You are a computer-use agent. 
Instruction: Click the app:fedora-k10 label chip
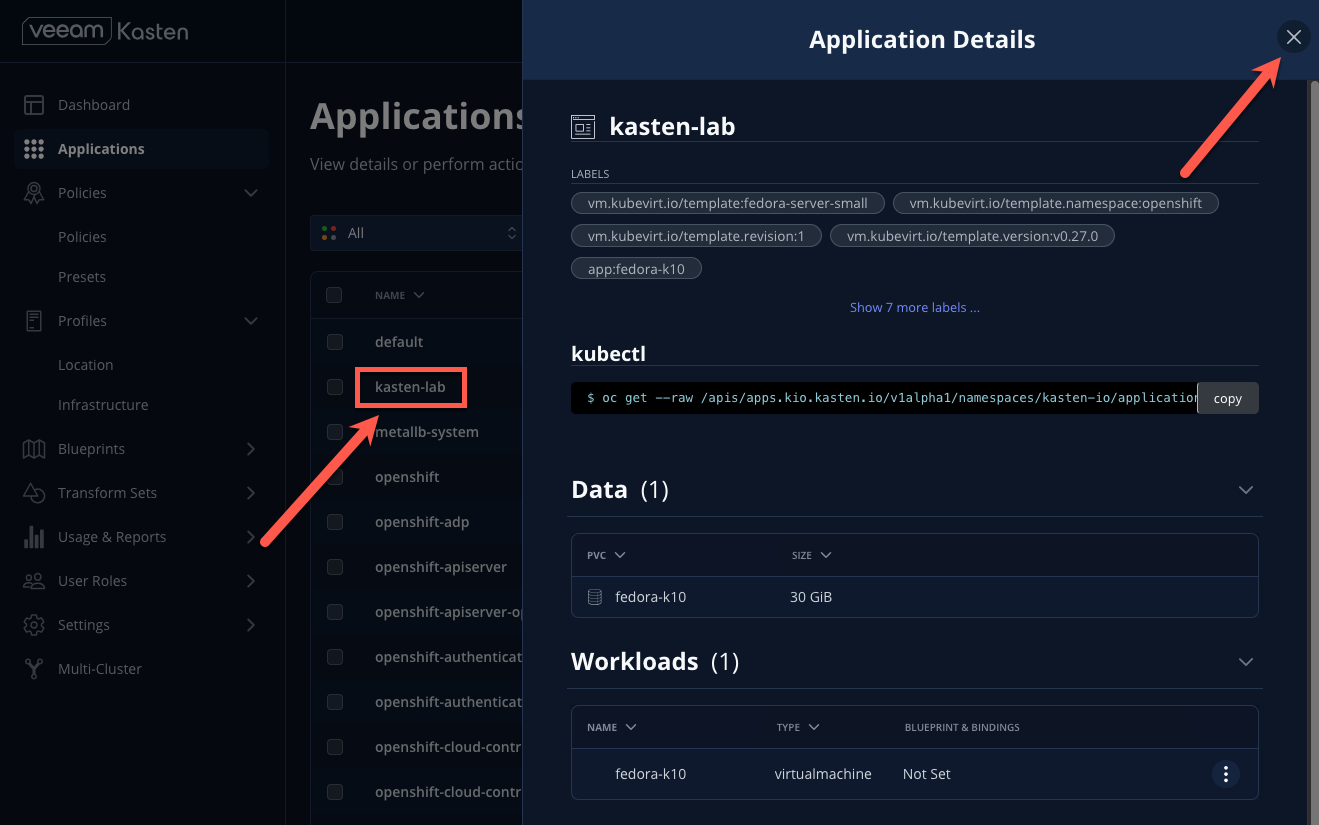pos(636,268)
